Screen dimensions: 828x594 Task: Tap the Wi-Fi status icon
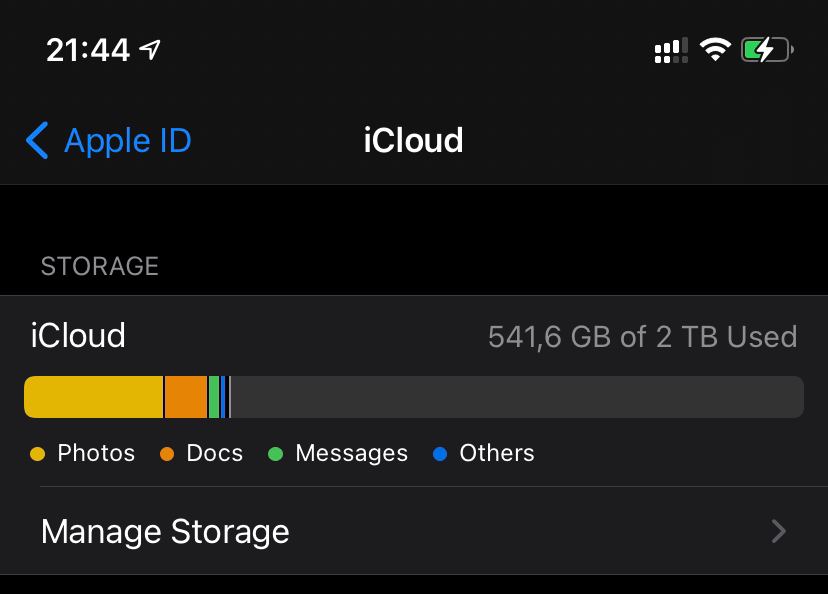tap(715, 50)
